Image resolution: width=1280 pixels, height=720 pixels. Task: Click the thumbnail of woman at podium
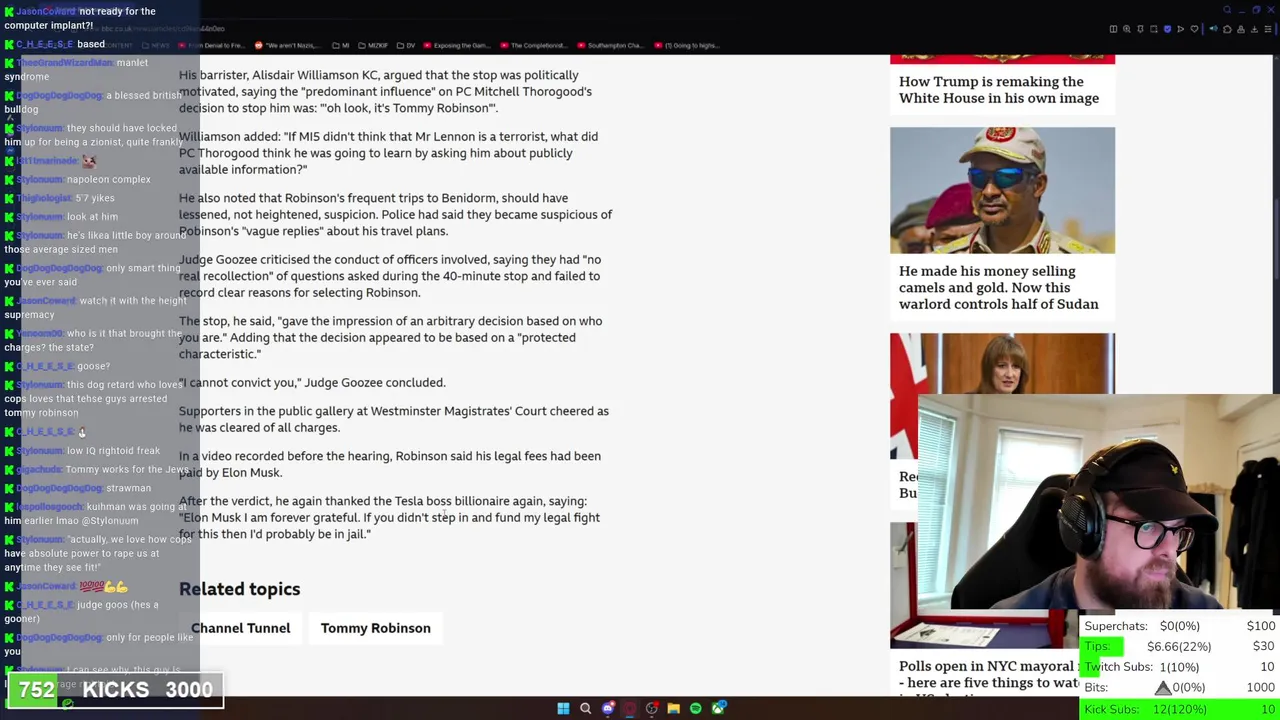point(1002,364)
